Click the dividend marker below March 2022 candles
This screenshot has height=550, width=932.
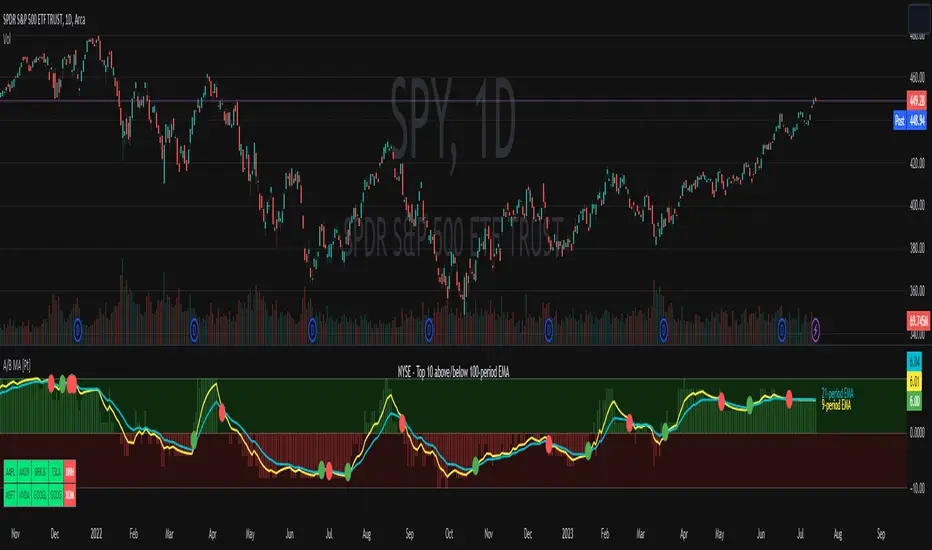point(194,329)
